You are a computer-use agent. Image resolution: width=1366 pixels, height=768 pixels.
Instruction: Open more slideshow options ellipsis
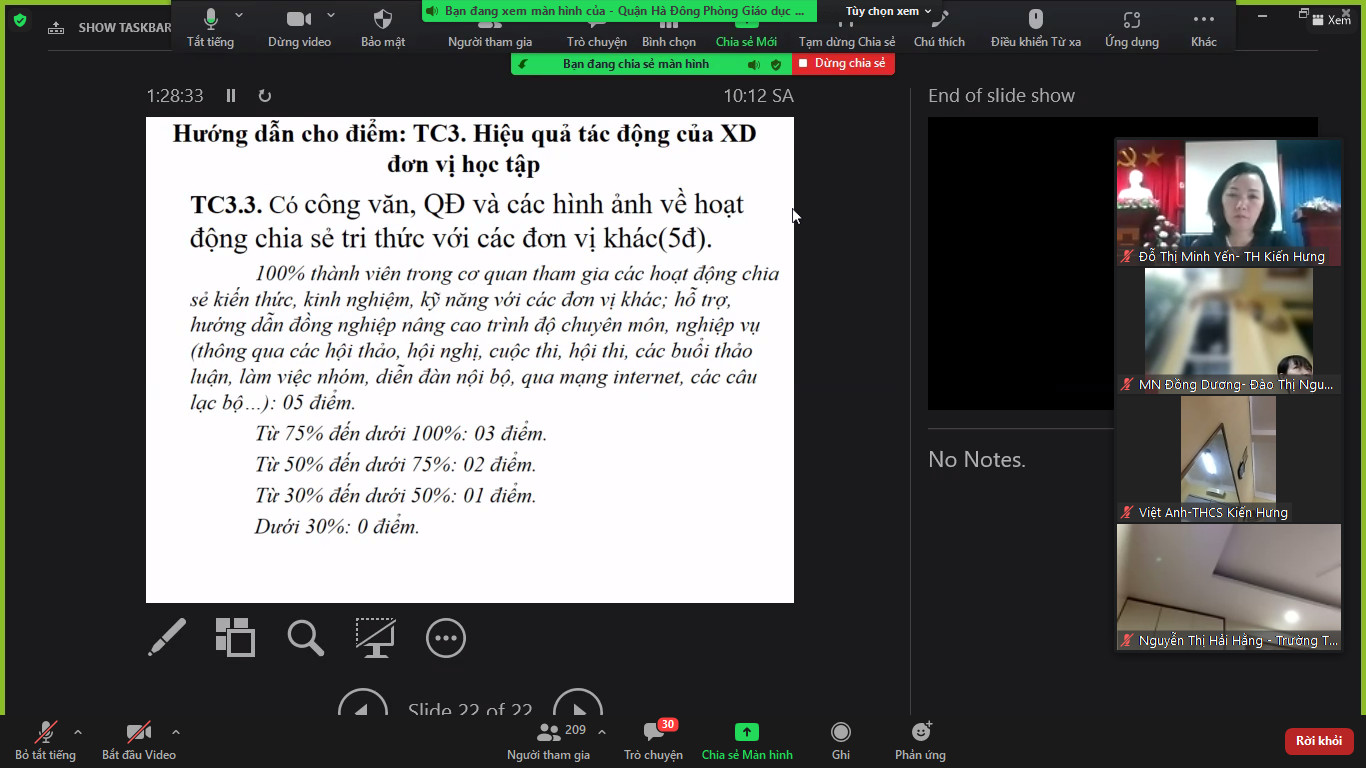point(445,638)
